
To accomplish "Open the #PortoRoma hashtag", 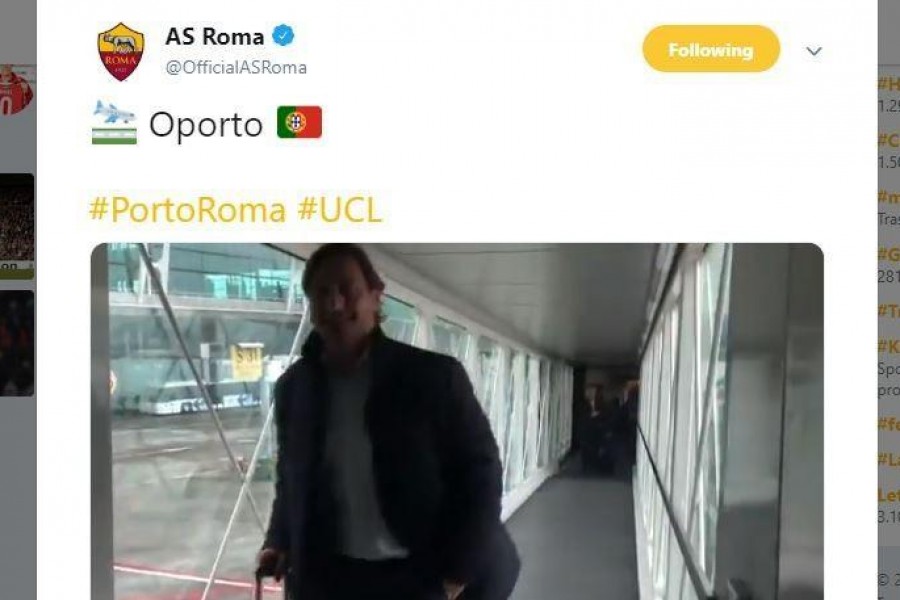I will point(187,210).
